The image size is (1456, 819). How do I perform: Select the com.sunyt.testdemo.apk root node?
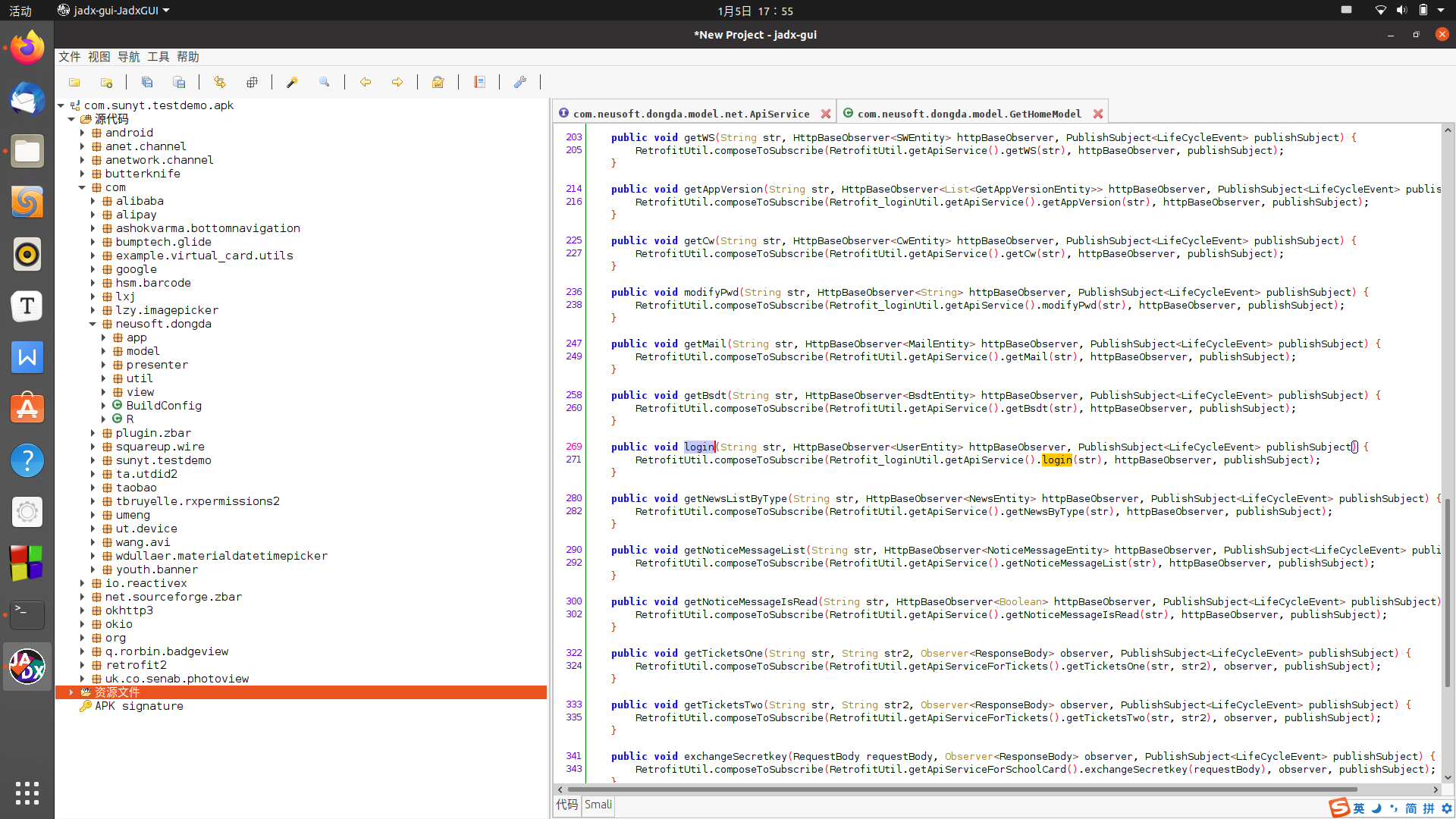click(x=158, y=105)
